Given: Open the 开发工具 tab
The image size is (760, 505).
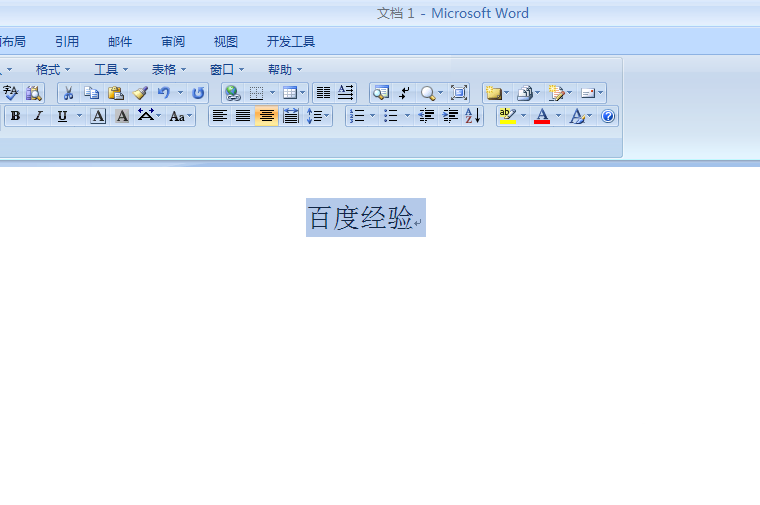Looking at the screenshot, I should coord(291,41).
